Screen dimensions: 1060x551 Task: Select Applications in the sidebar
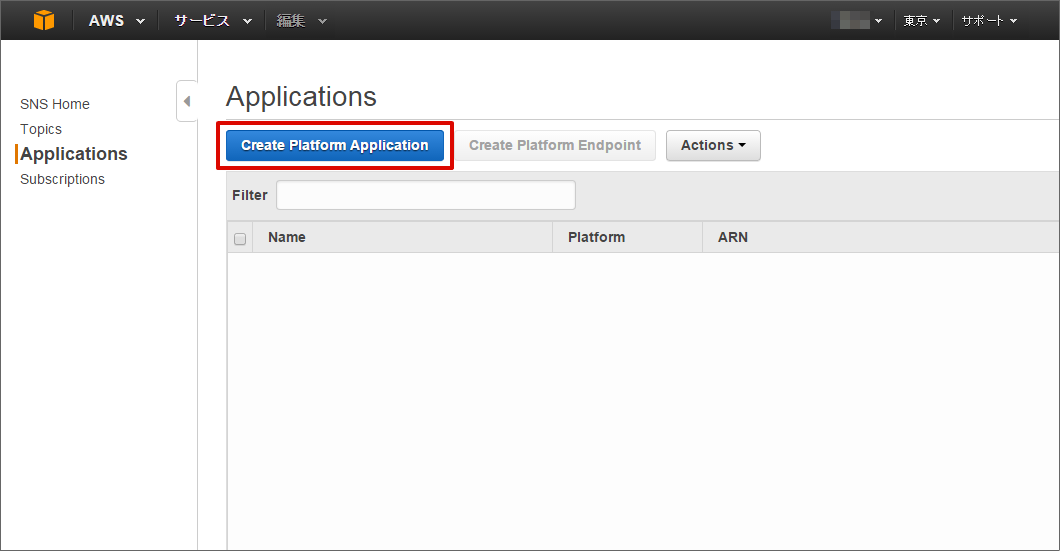[x=74, y=154]
